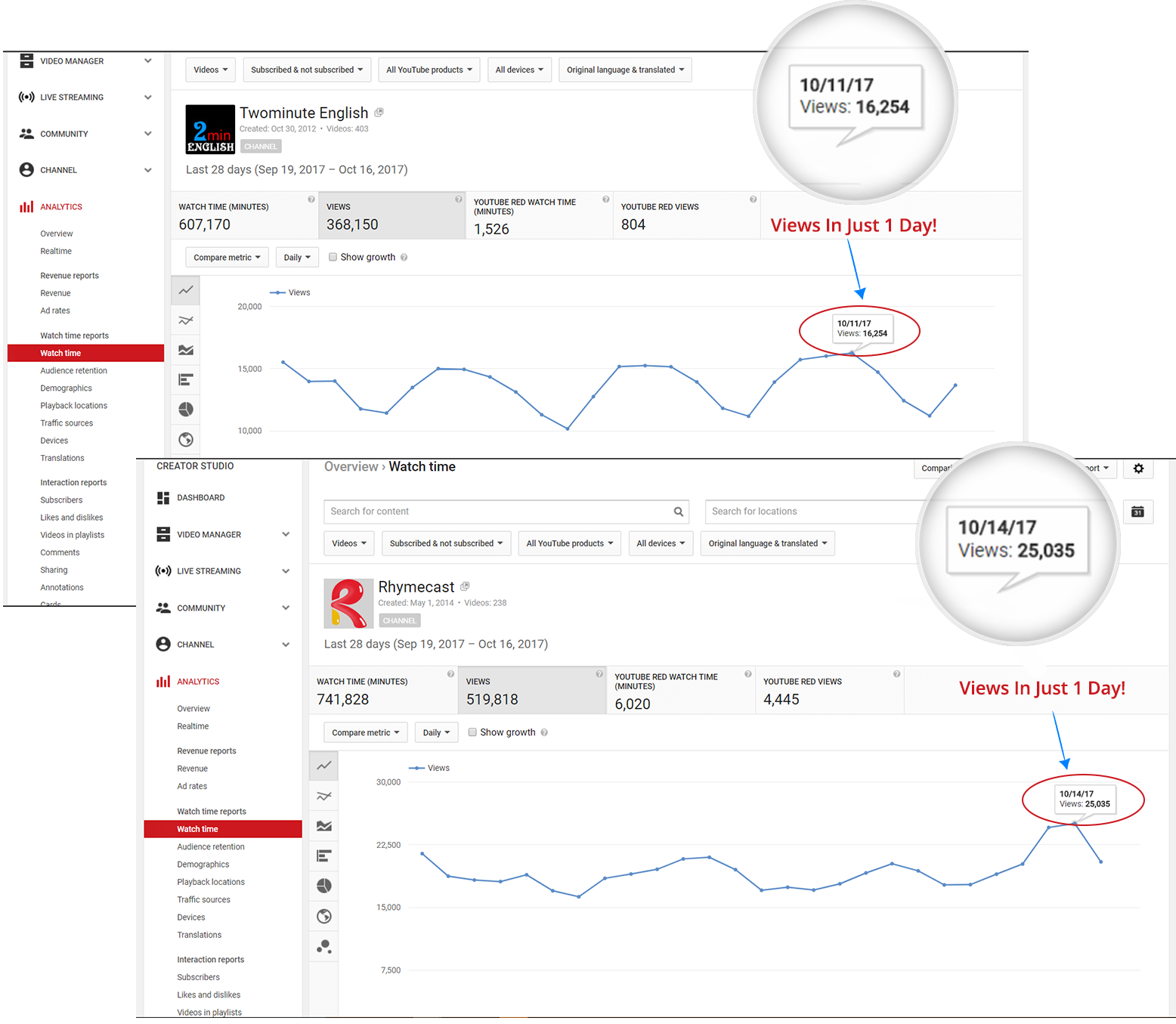Click Channel person icon in Twominute English sidebar
Viewport: 1176px width, 1024px height.
coord(26,170)
